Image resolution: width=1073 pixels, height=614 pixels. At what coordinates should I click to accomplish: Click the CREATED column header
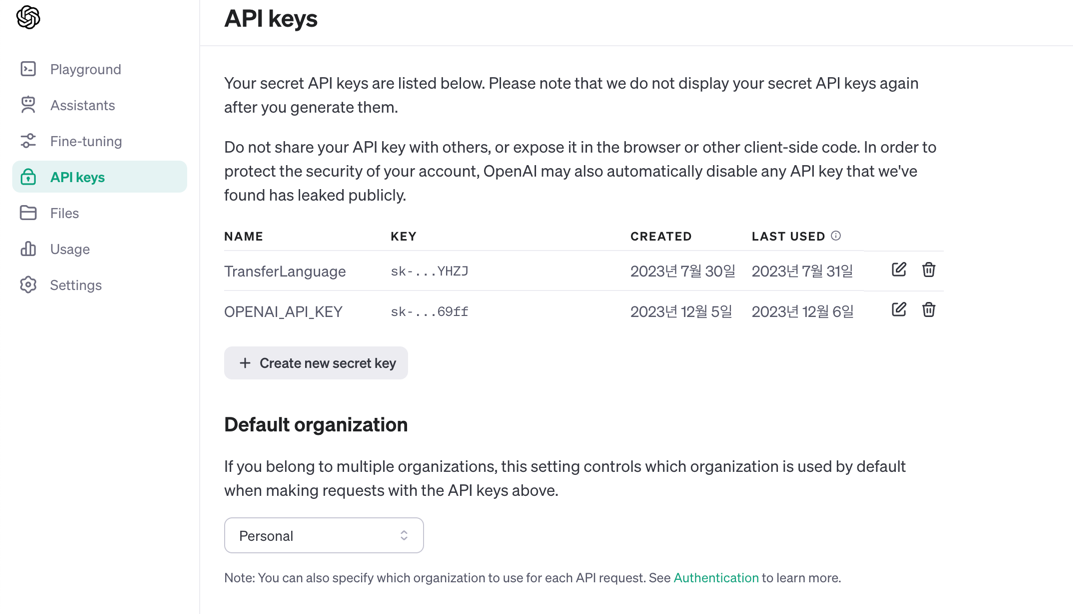point(661,236)
